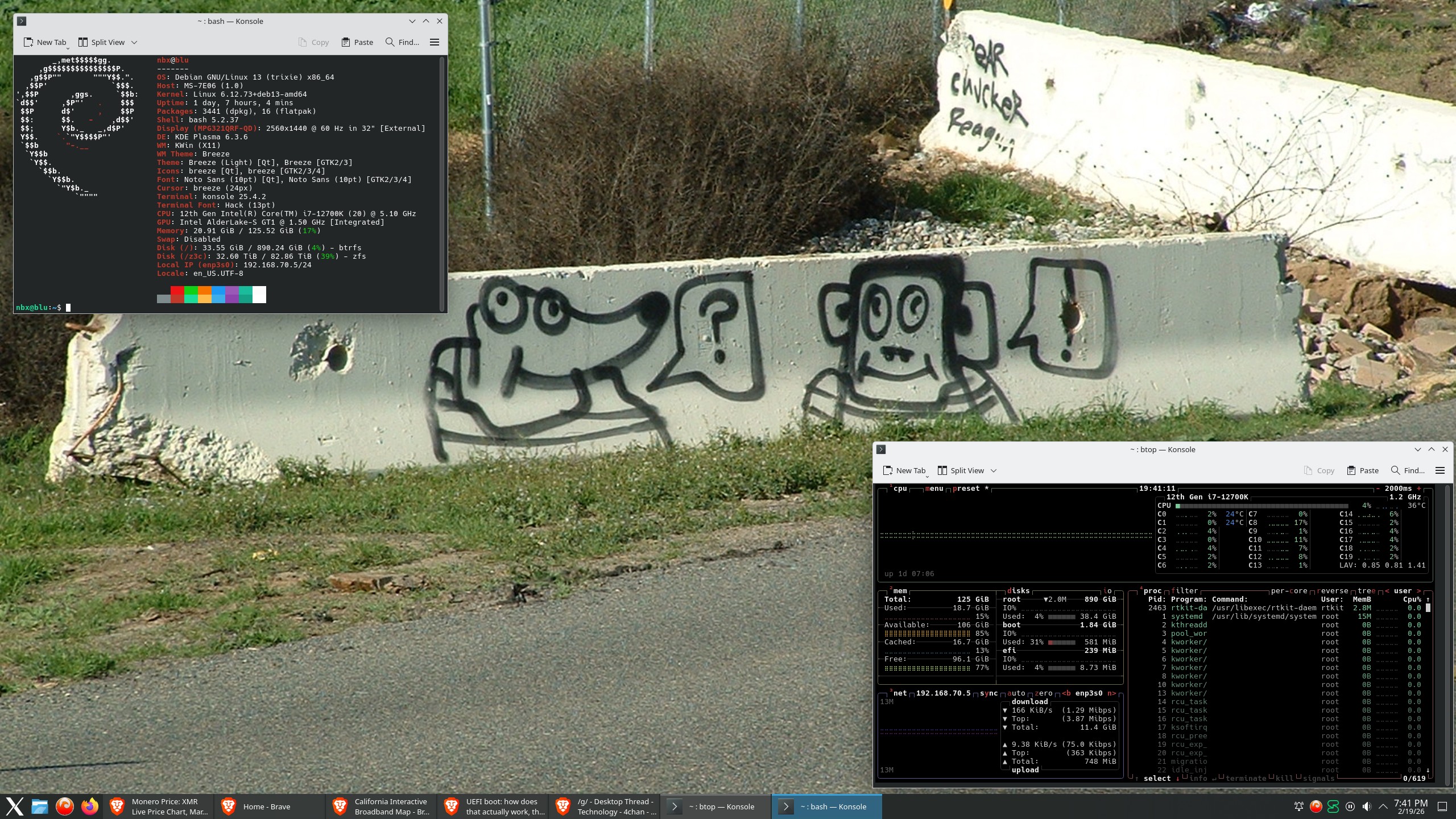Toggle per-core option in btop proc
Viewport: 1456px width, 819px height.
tap(1288, 591)
